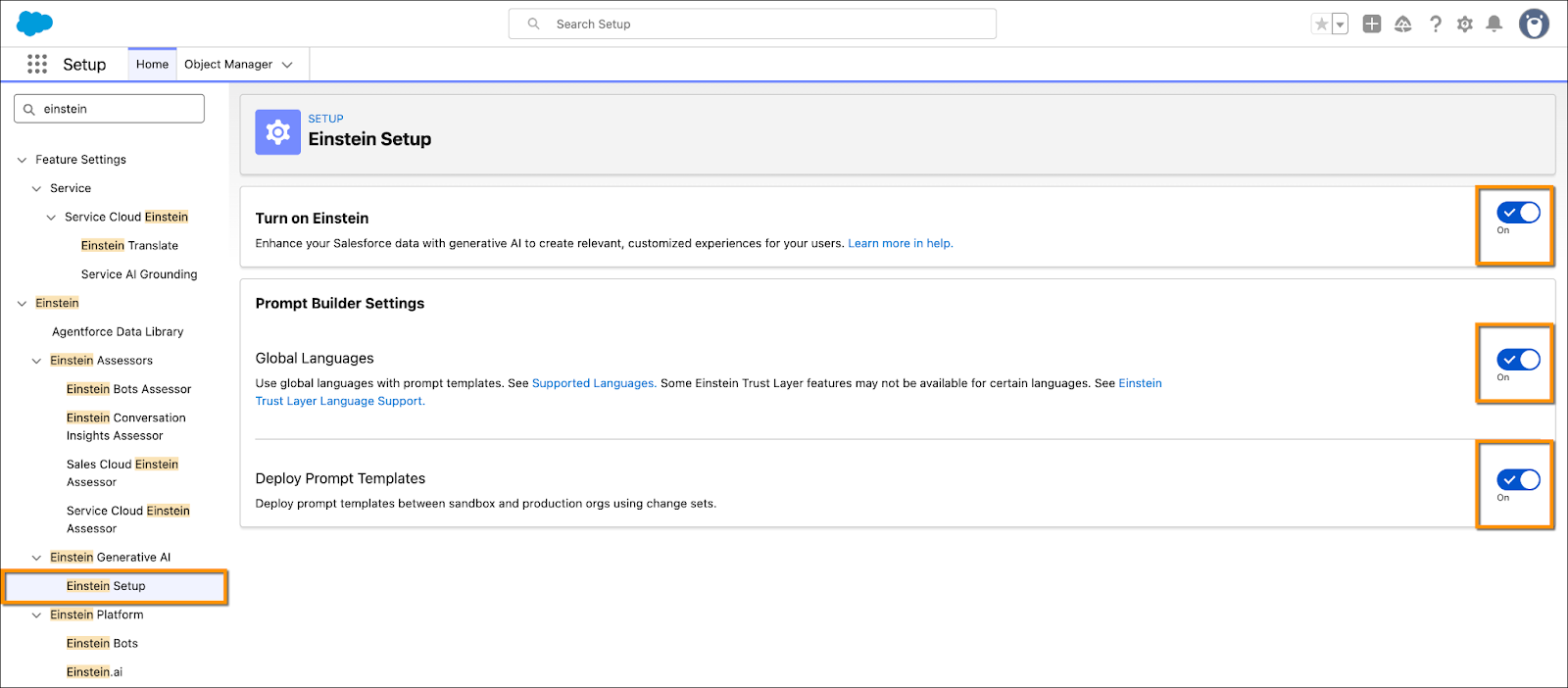Click the Quick Find box containing einstein
1568x688 pixels.
109,109
